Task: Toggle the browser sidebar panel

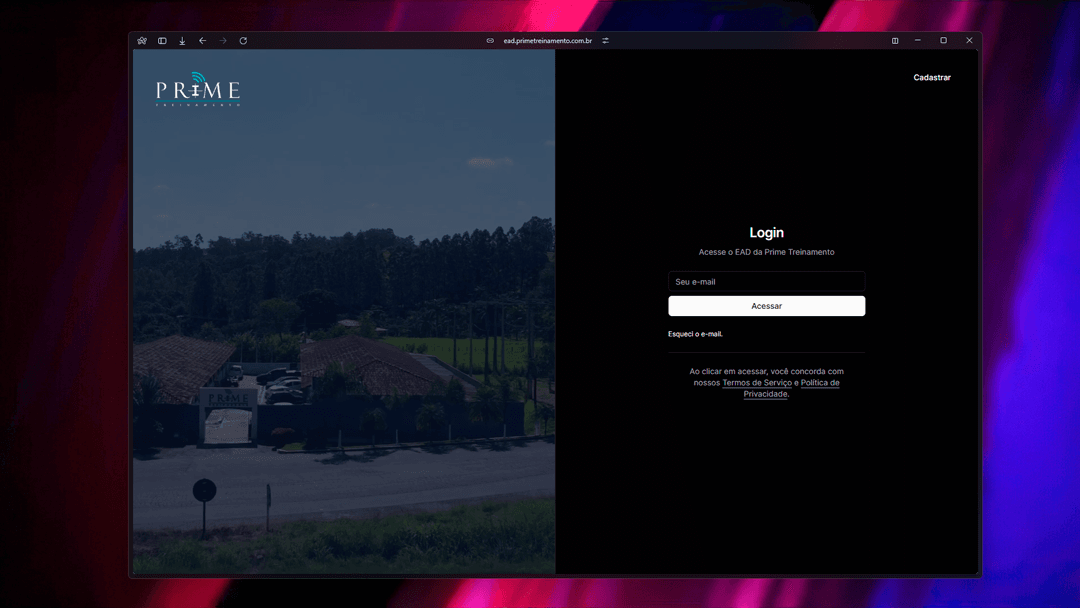Action: pyautogui.click(x=162, y=41)
